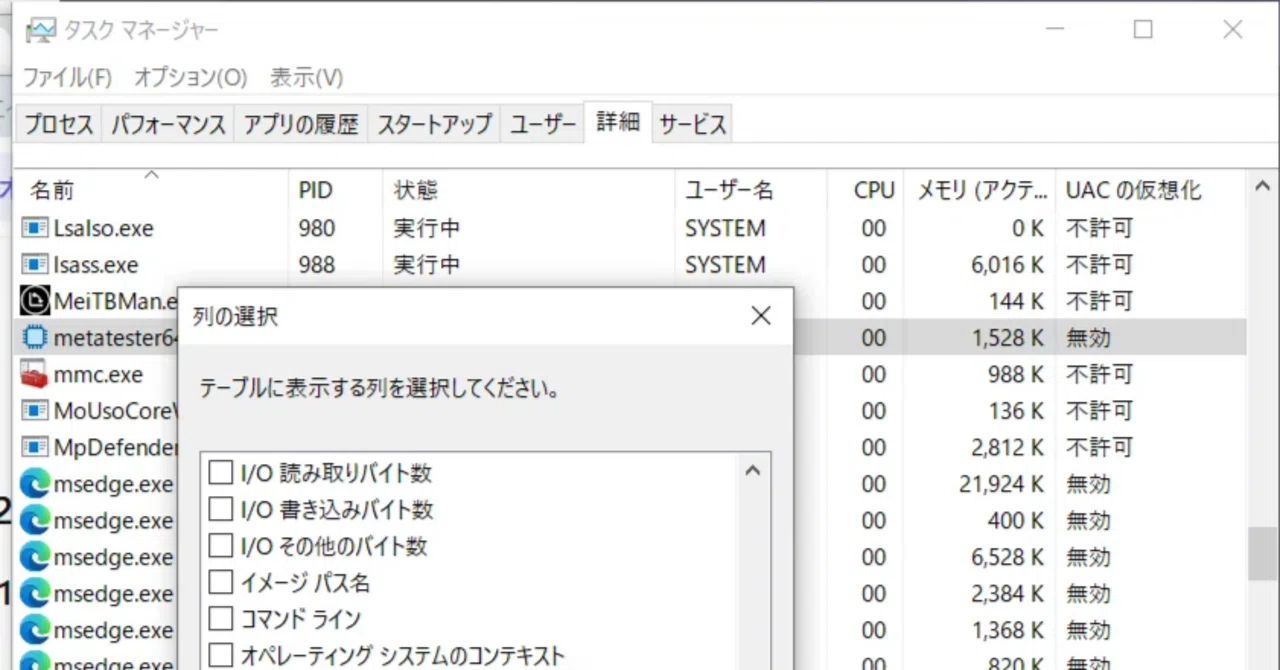Click the MeiTBMan process clock icon

point(35,301)
